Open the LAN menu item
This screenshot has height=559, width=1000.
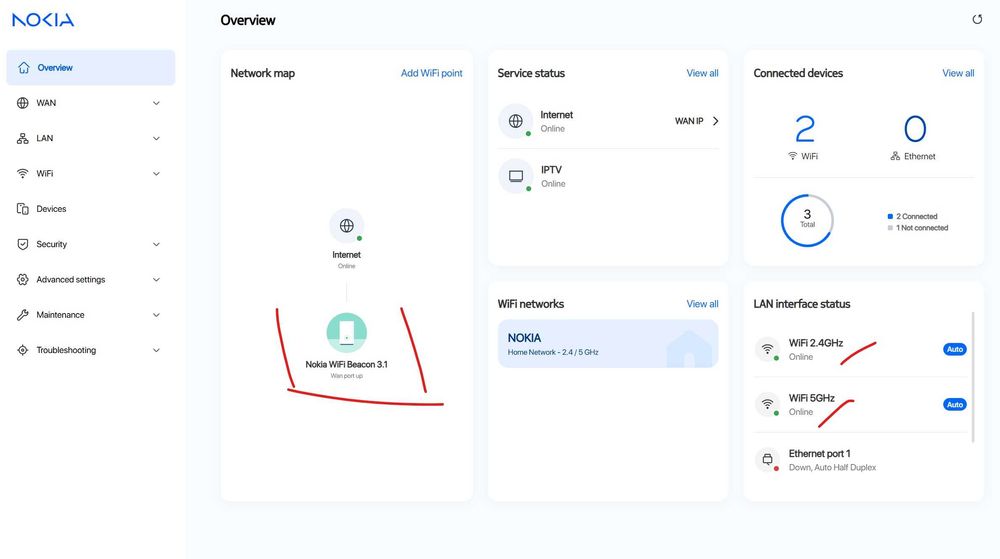[91, 138]
